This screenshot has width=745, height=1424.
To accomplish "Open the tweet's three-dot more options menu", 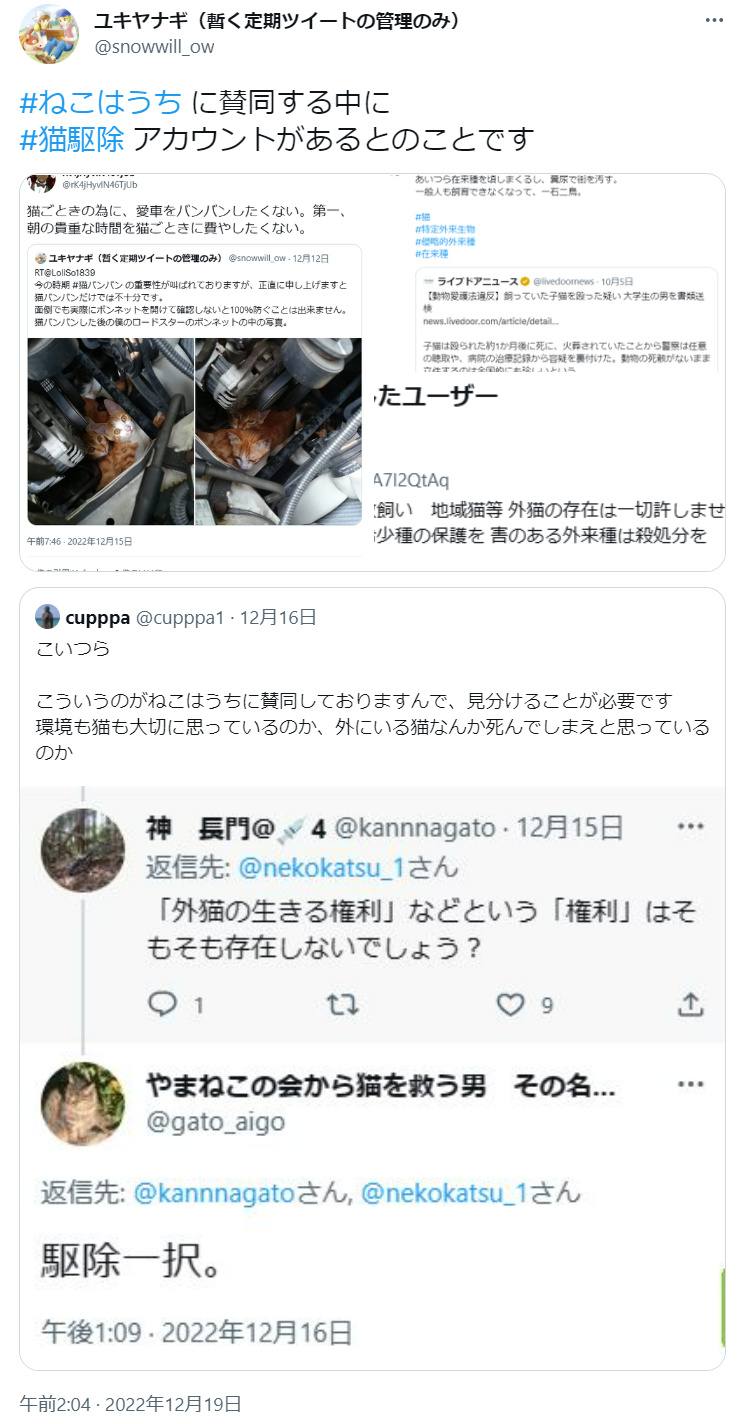I will point(714,20).
